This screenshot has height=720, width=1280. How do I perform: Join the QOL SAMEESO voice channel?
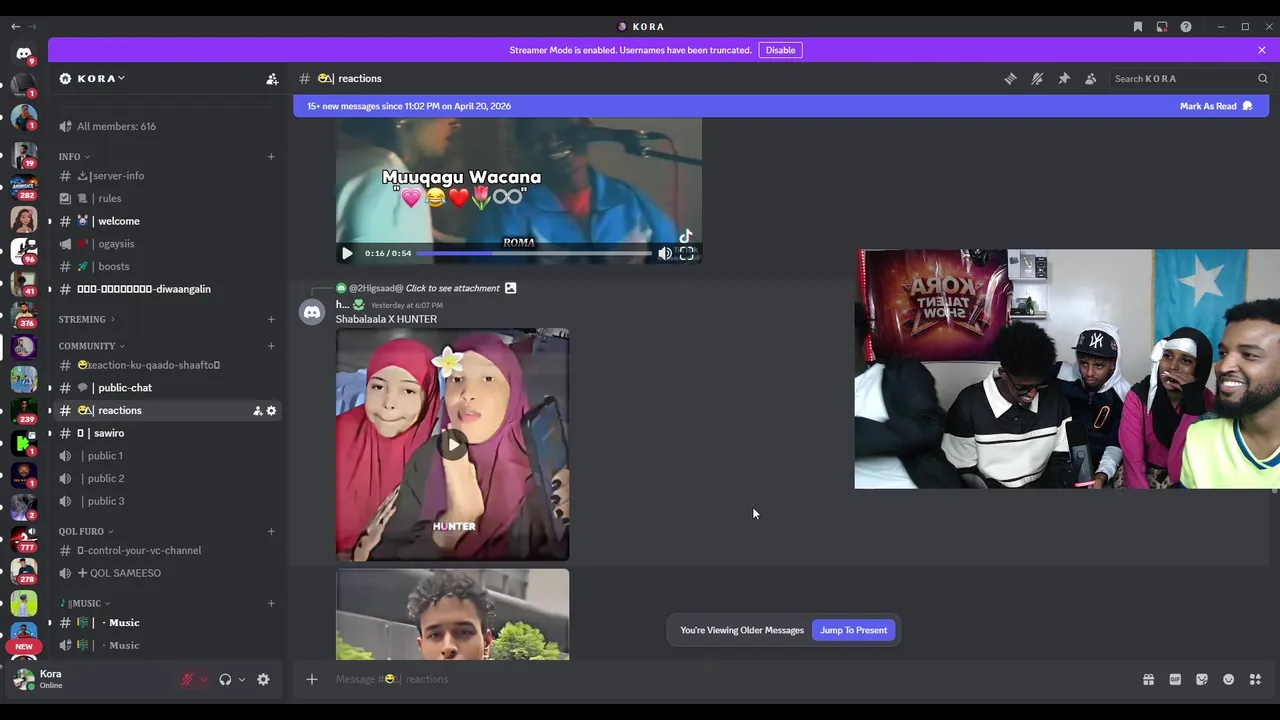[x=168, y=573]
